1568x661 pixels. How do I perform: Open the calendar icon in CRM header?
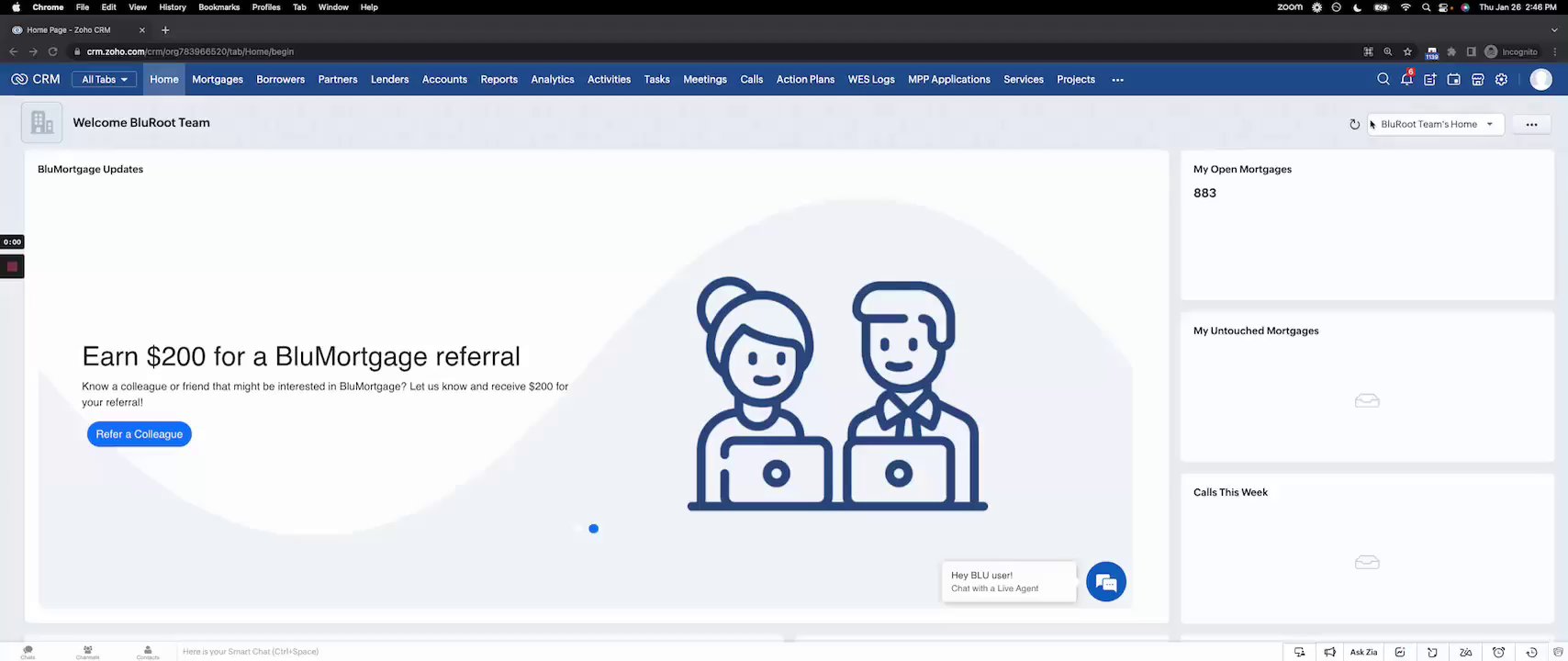pyautogui.click(x=1454, y=80)
